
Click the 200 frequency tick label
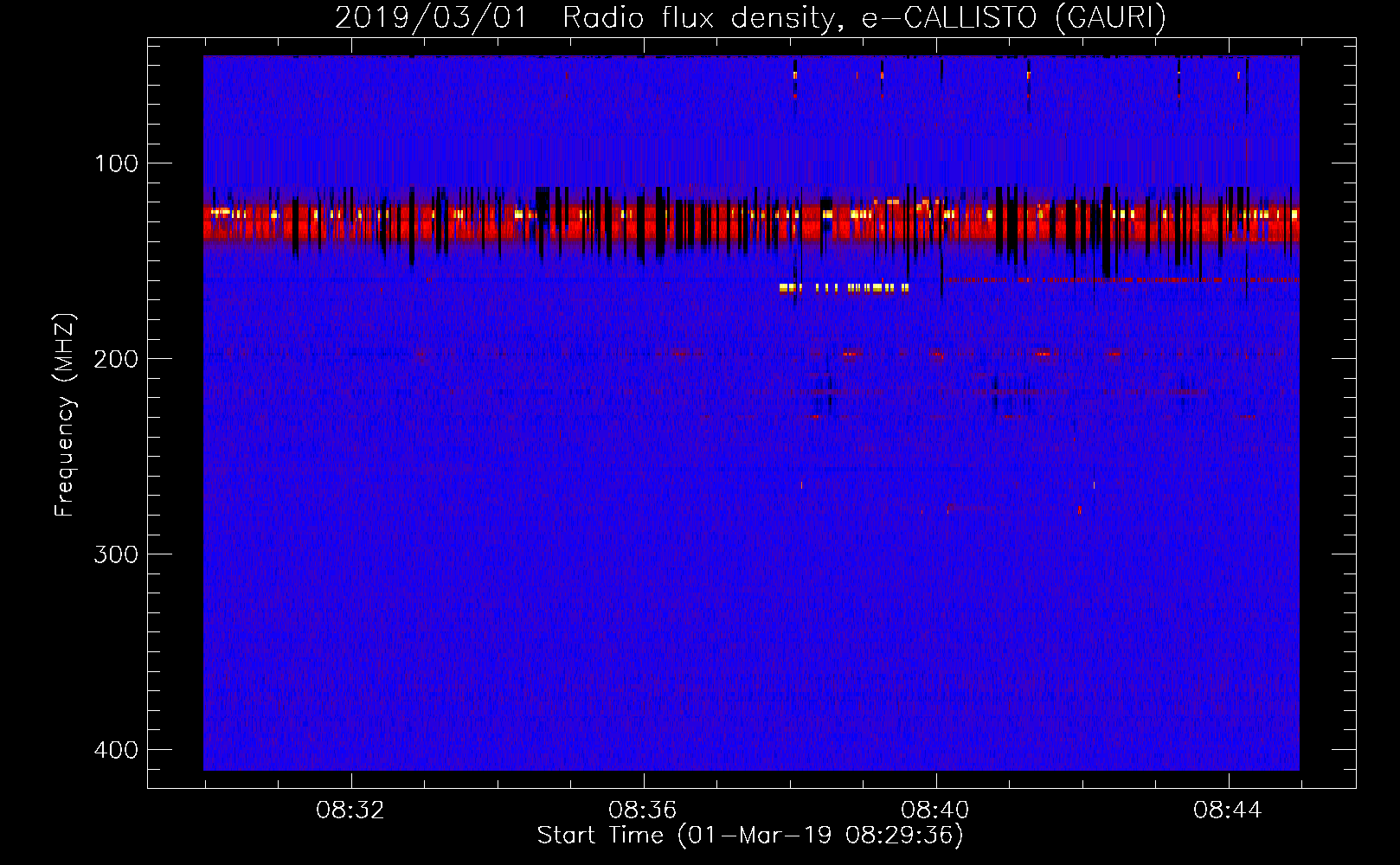[116, 359]
